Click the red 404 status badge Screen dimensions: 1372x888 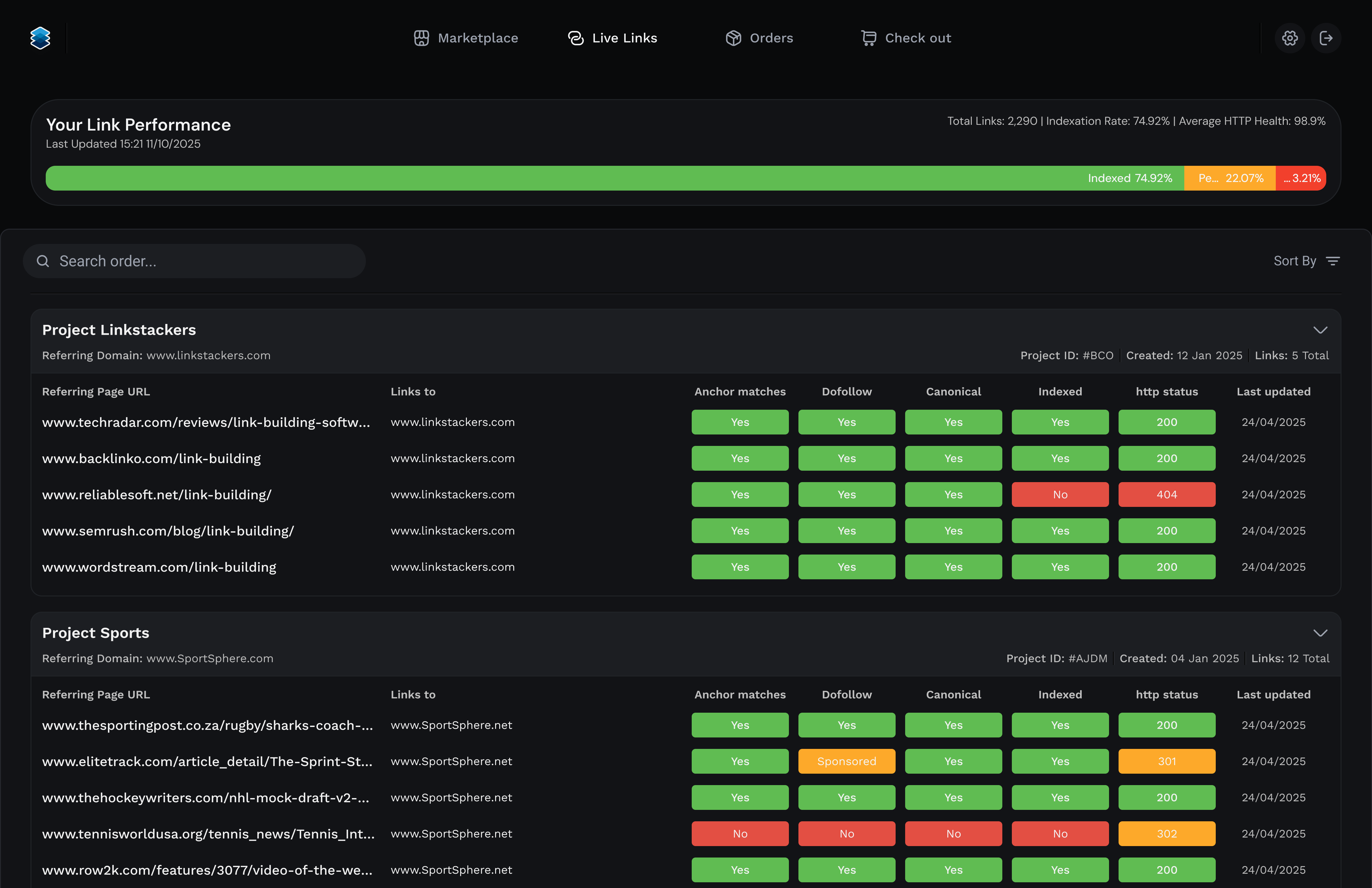click(1166, 495)
